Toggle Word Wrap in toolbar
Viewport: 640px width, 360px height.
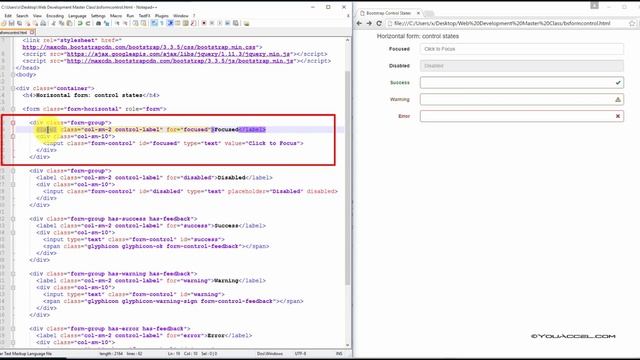153,23
